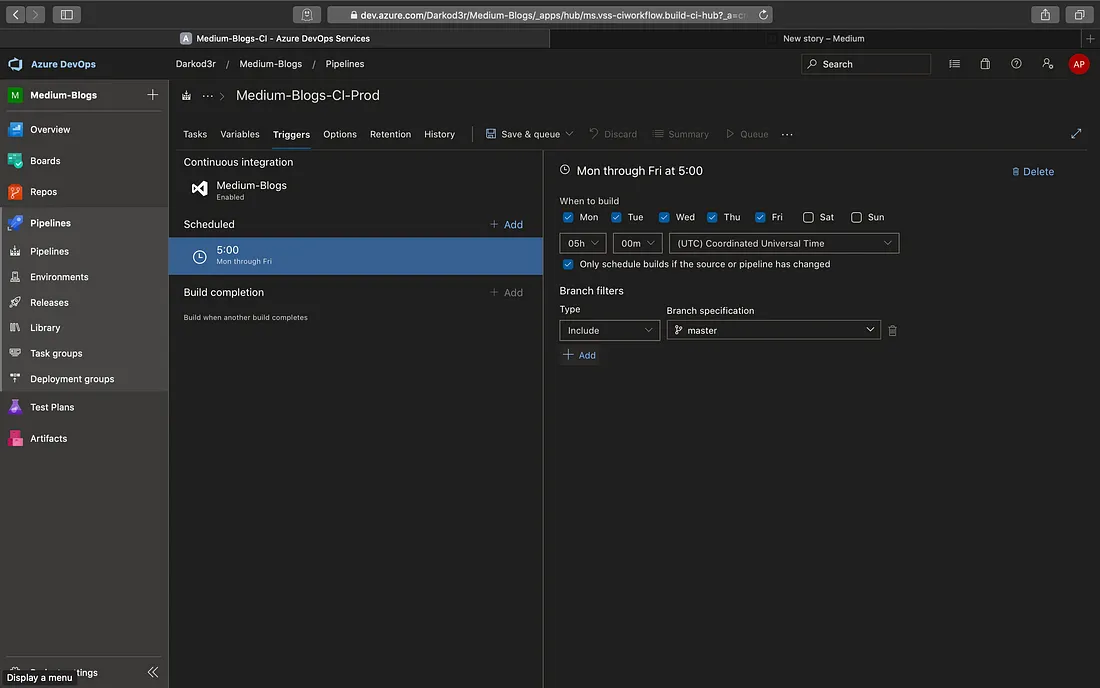Enable the Sat checkbox

point(808,217)
